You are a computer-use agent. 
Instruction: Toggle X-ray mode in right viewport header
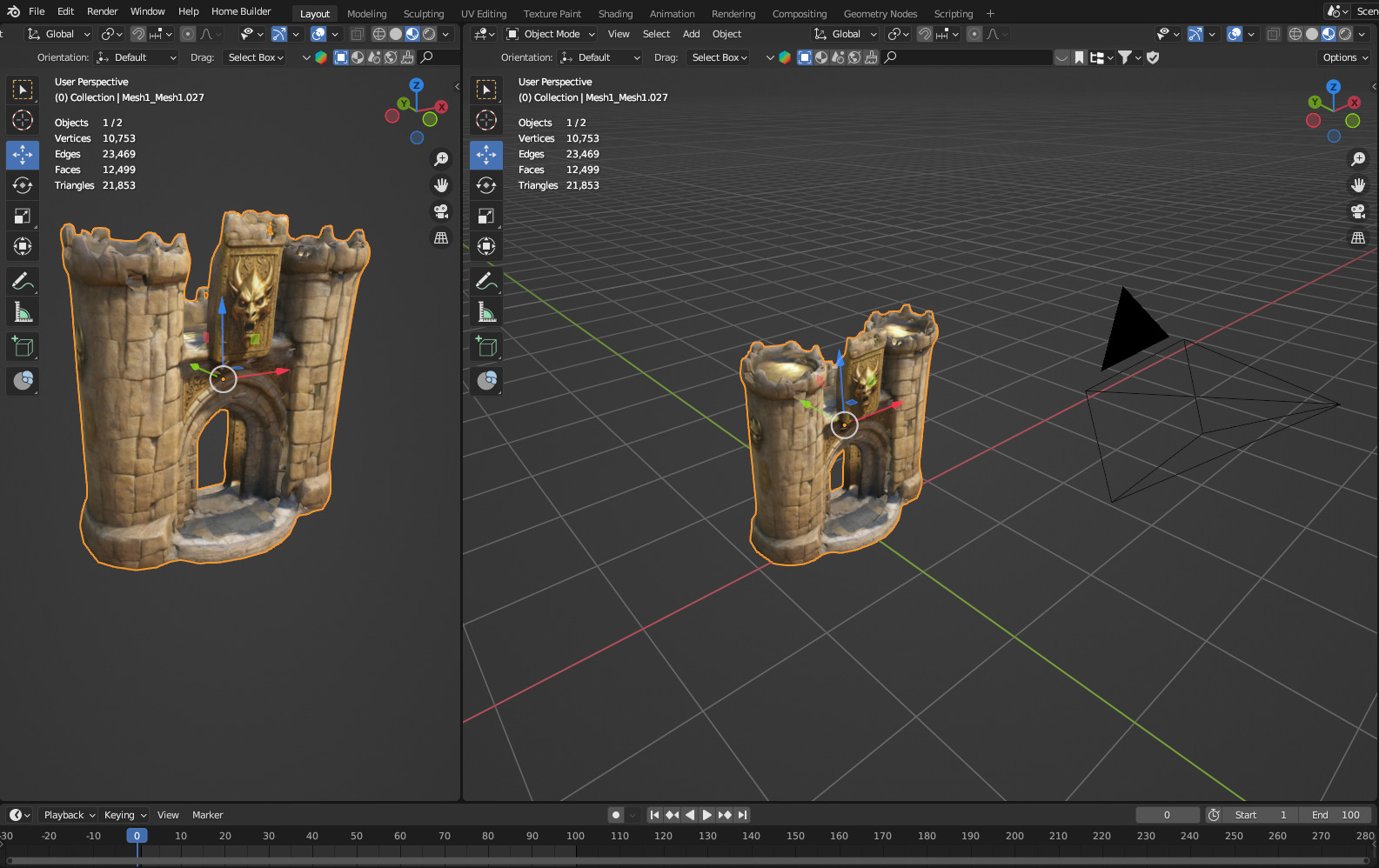1273,34
